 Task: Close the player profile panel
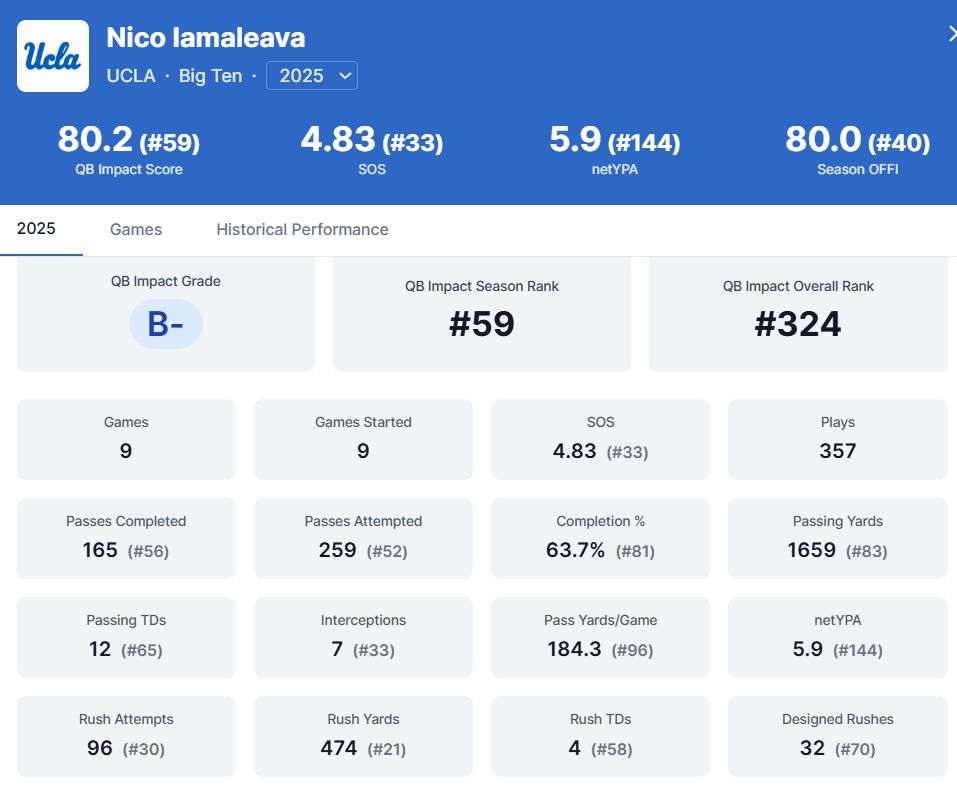pos(951,34)
